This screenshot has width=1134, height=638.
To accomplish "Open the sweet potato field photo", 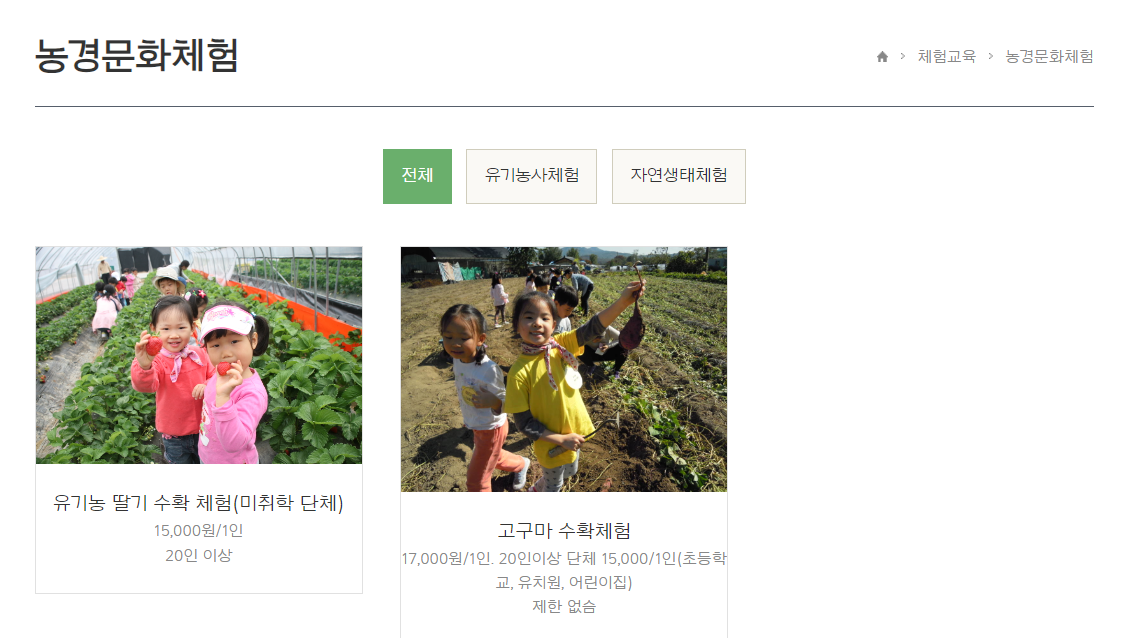I will click(564, 370).
